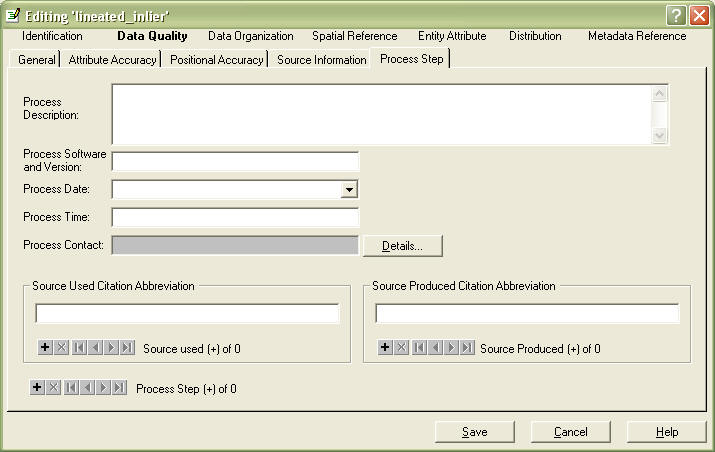Switch to the Positional Accuracy tab
The image size is (715, 452).
tap(216, 60)
